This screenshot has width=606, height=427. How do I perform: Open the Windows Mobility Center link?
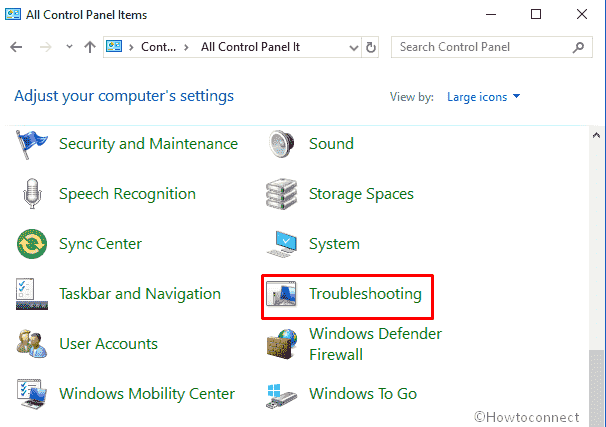pyautogui.click(x=147, y=394)
